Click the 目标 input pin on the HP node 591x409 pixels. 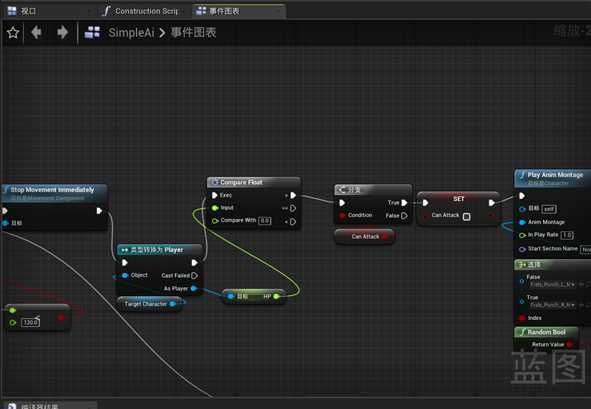pos(231,297)
